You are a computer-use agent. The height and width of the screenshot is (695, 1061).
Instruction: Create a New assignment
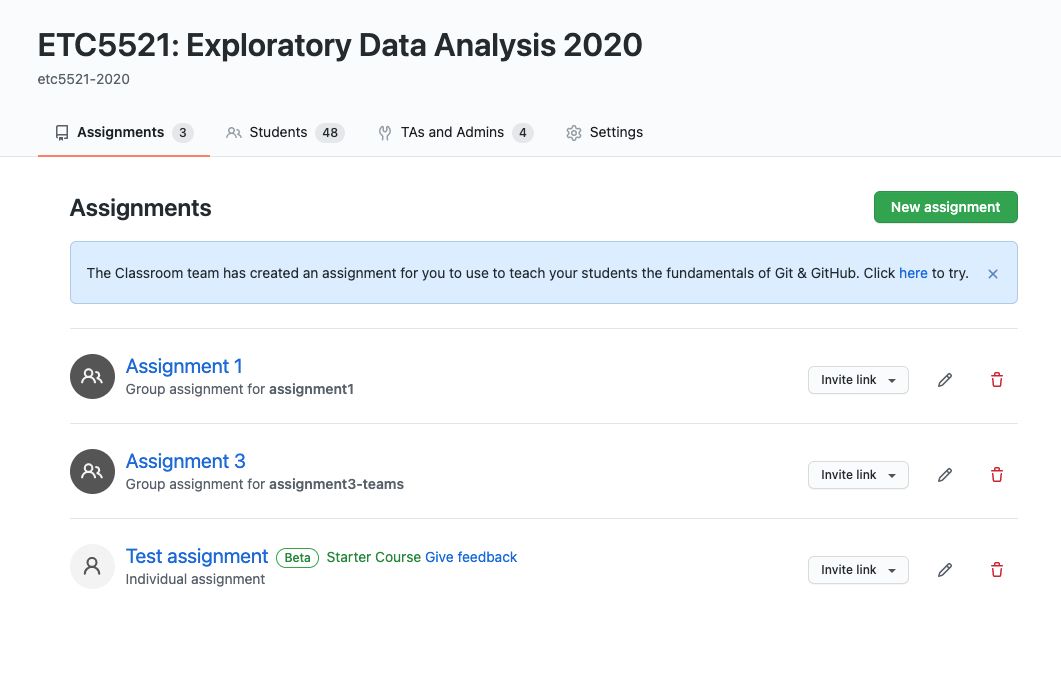coord(945,207)
